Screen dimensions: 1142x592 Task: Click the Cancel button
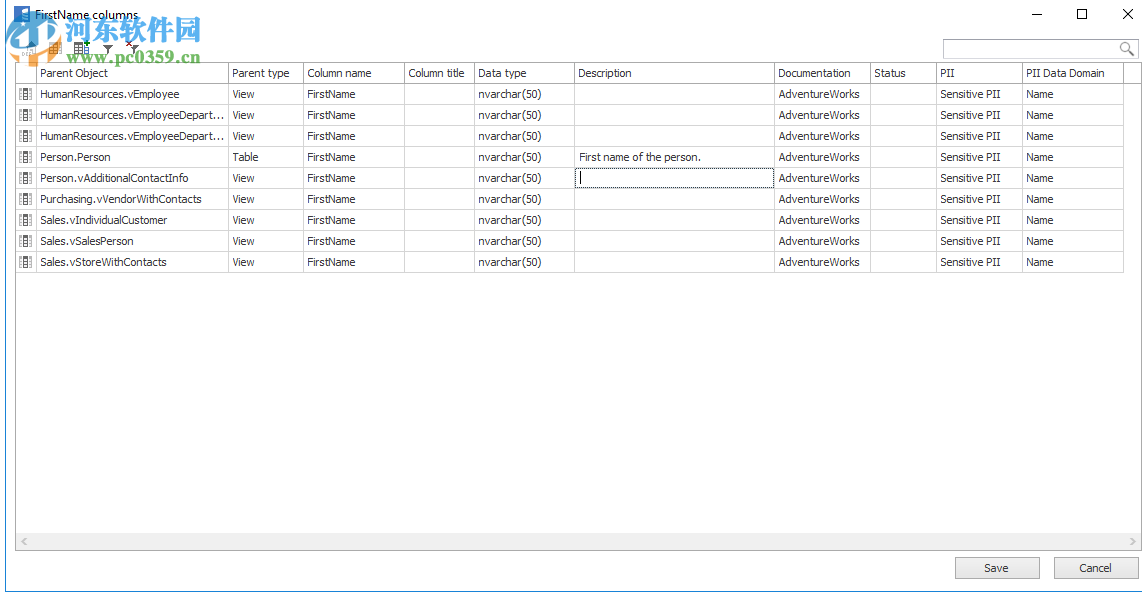1095,568
